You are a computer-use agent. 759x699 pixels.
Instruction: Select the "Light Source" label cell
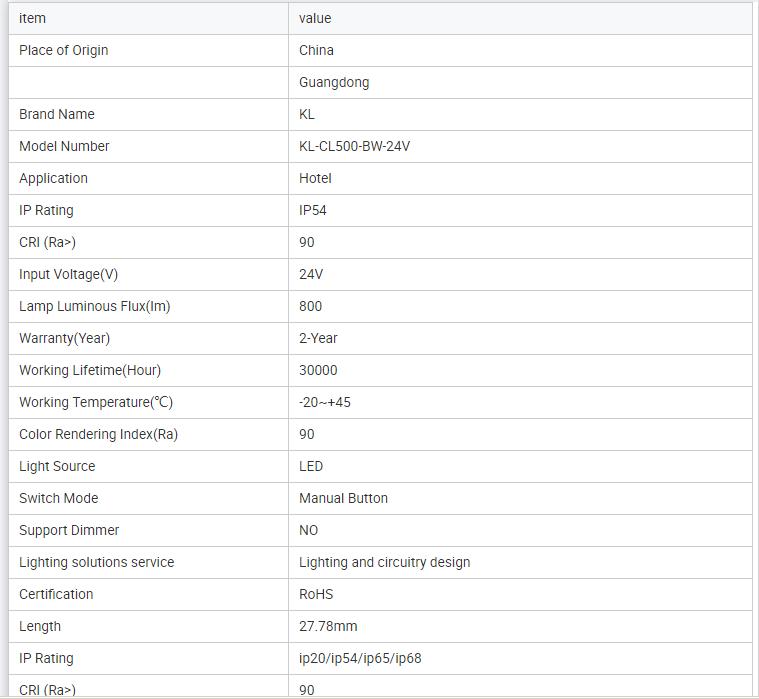(x=58, y=466)
